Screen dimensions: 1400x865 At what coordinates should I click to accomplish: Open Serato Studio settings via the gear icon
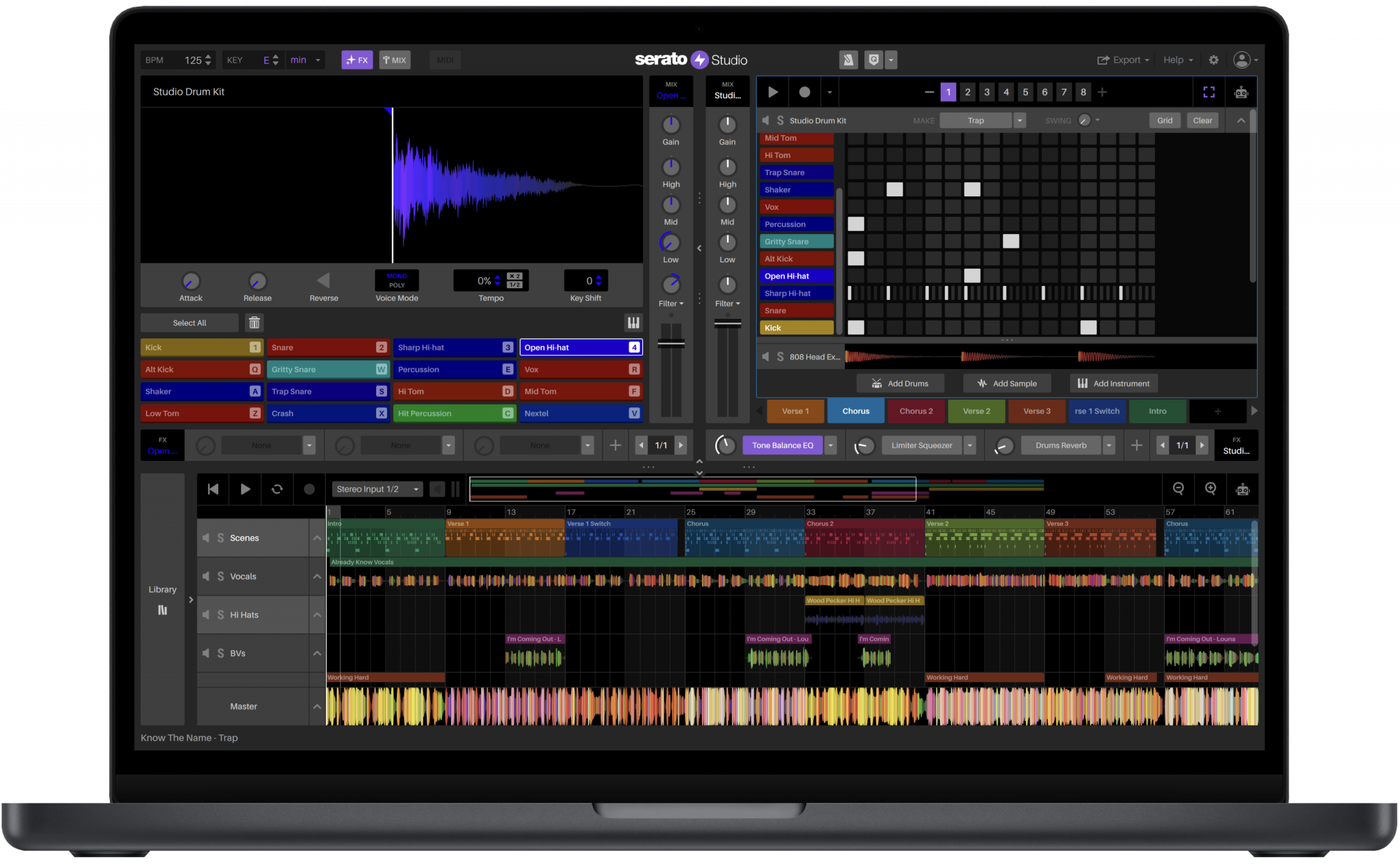click(x=1214, y=60)
